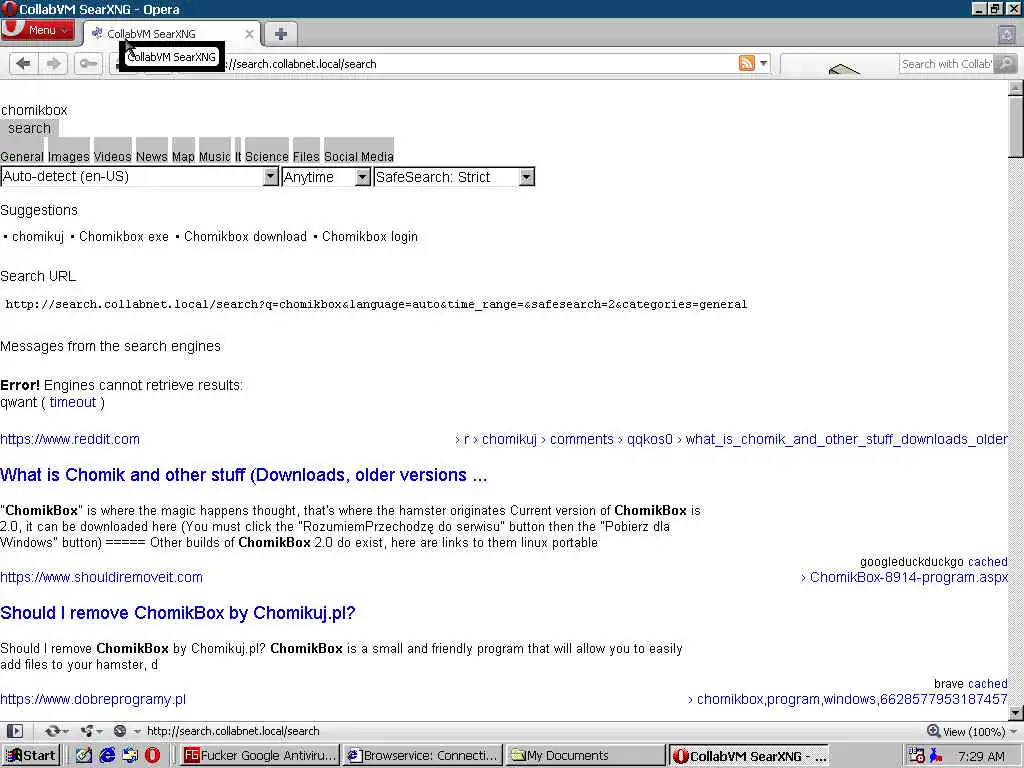Select the Chomikbox login suggestion

tap(370, 236)
